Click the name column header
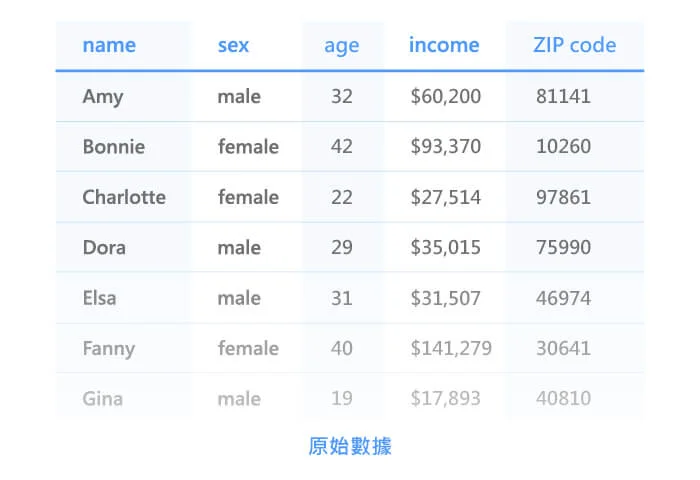This screenshot has width=700, height=480. [x=109, y=45]
